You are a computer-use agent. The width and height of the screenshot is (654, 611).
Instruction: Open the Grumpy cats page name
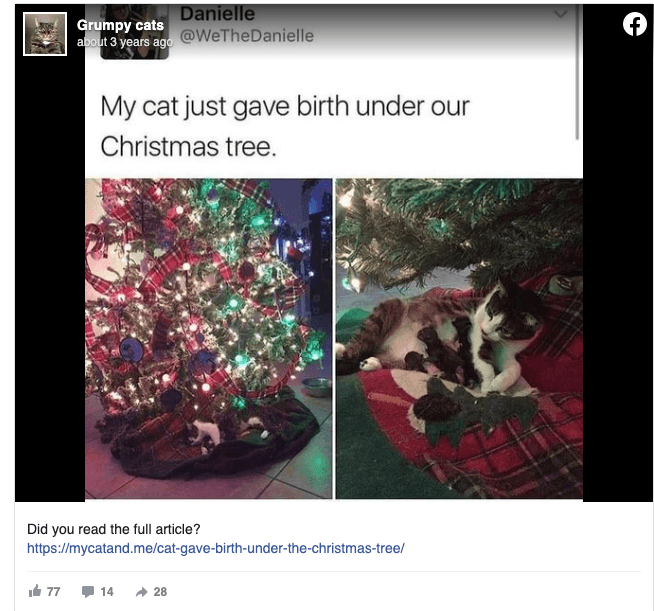120,25
